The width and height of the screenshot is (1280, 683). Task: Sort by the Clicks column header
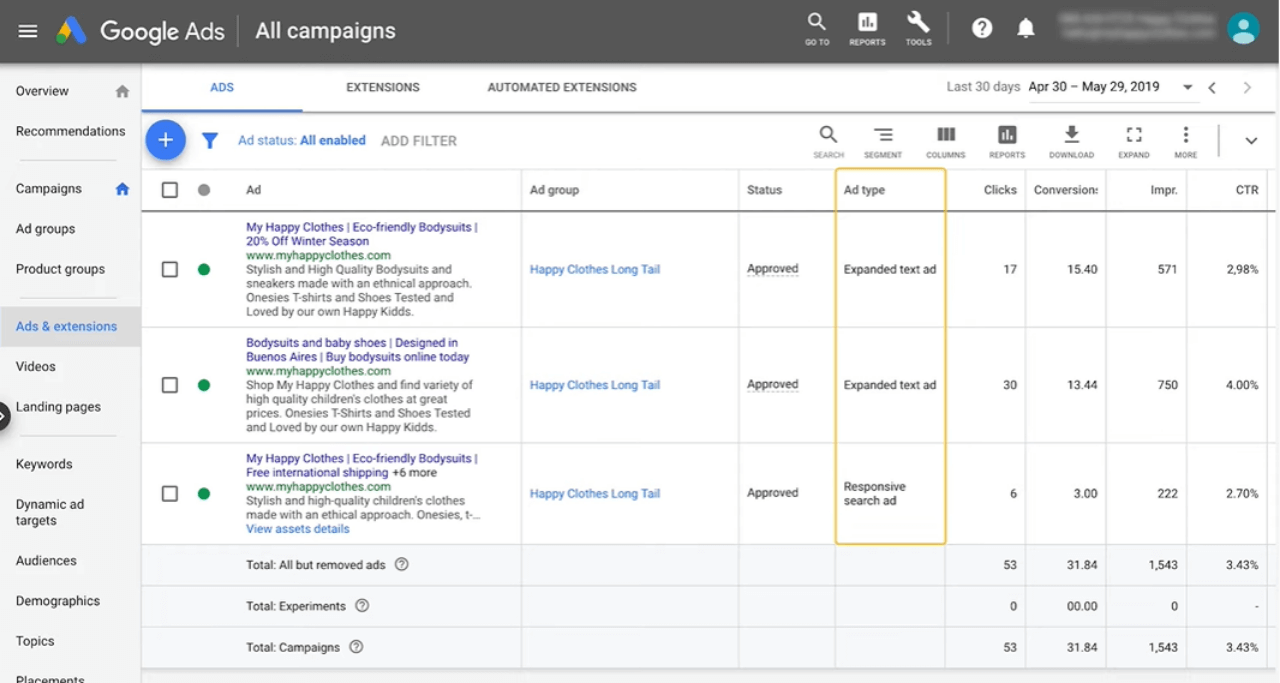1000,190
